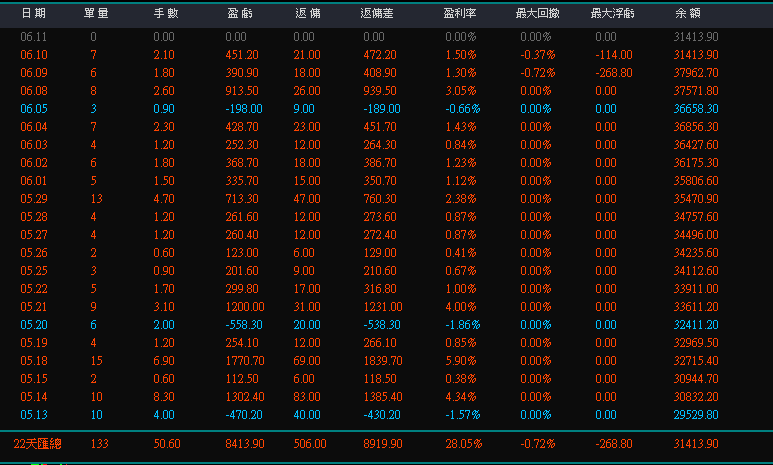Click the total value 8919.90
The width and height of the screenshot is (773, 465).
383,444
